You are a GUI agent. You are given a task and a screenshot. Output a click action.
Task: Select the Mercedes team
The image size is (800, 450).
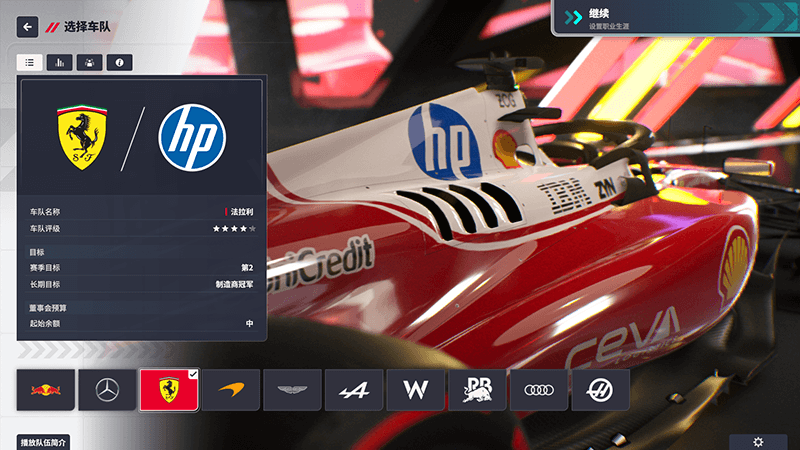pos(107,390)
